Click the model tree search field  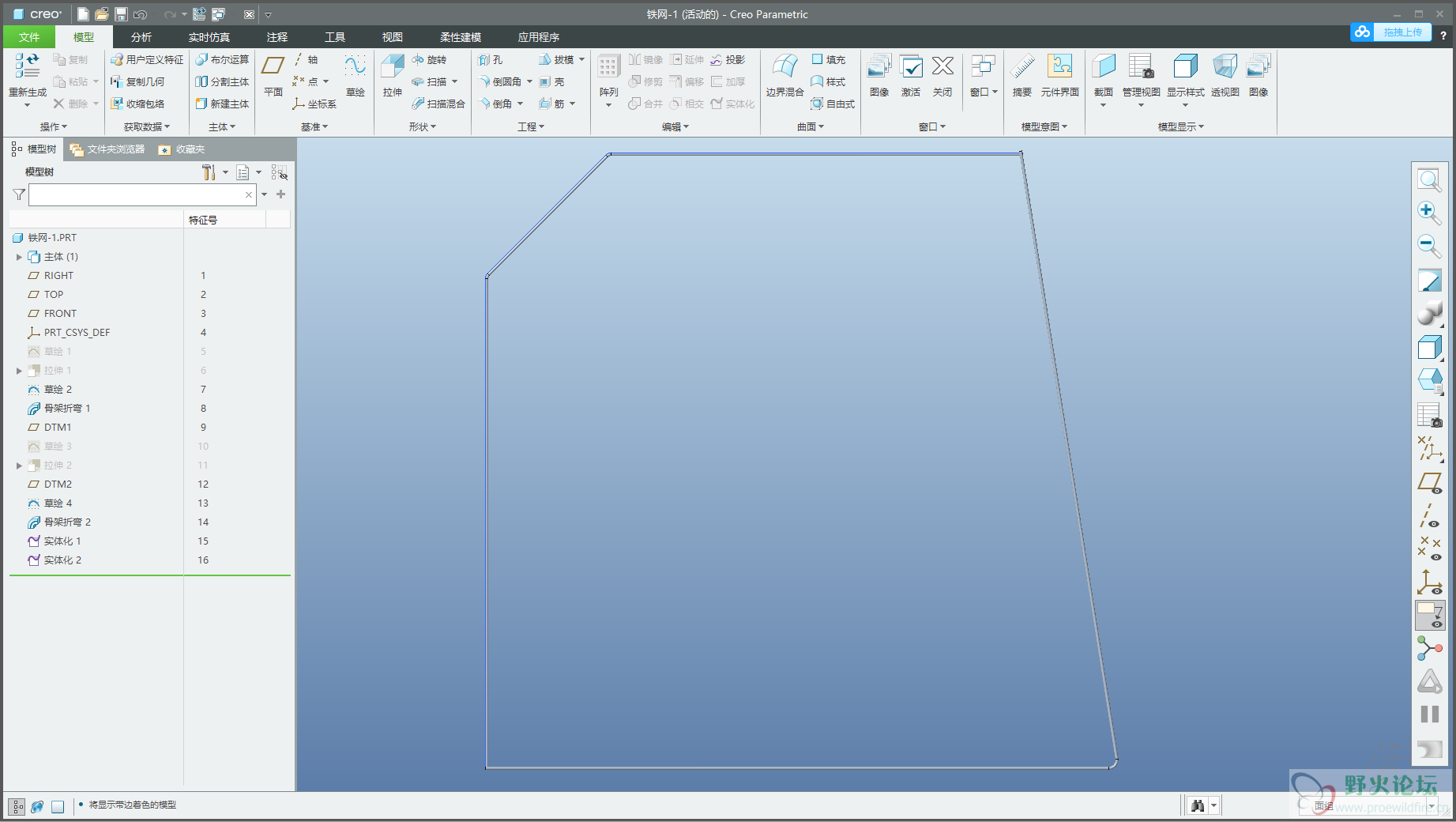click(142, 194)
